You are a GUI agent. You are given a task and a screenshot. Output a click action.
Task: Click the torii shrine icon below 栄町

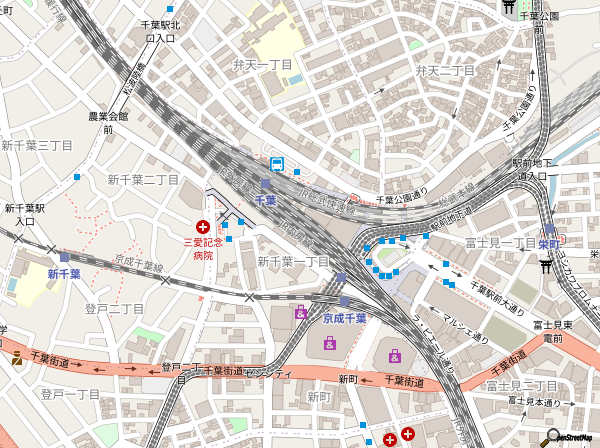click(546, 266)
